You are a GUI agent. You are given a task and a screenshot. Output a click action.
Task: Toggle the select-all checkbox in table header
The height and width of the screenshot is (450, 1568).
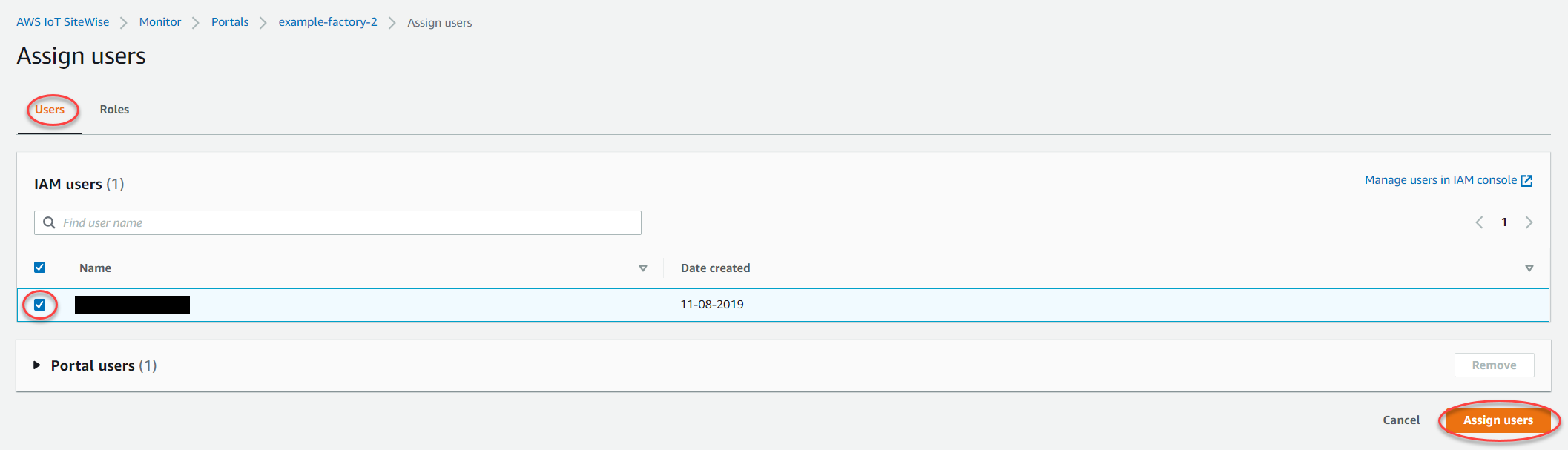tap(40, 267)
